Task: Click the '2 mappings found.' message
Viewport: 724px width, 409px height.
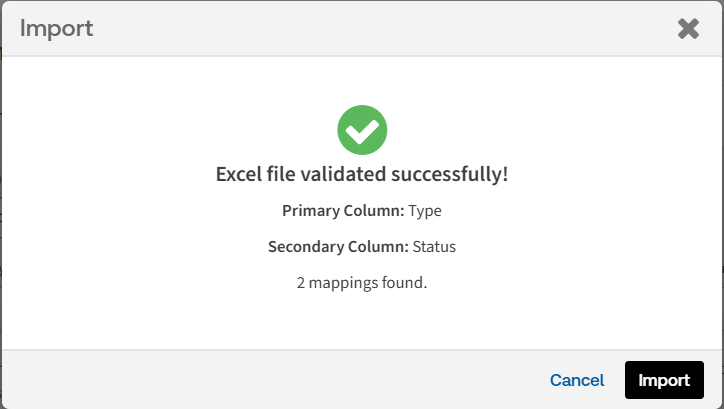Action: point(362,282)
